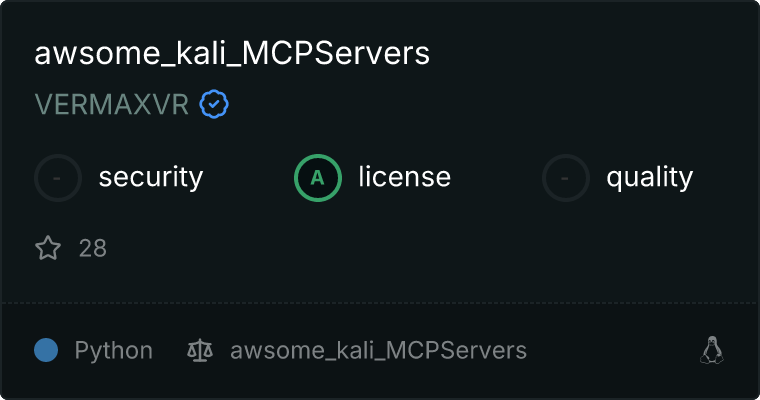760x400 pixels.
Task: Click the dash inside security circle
Action: 57,178
